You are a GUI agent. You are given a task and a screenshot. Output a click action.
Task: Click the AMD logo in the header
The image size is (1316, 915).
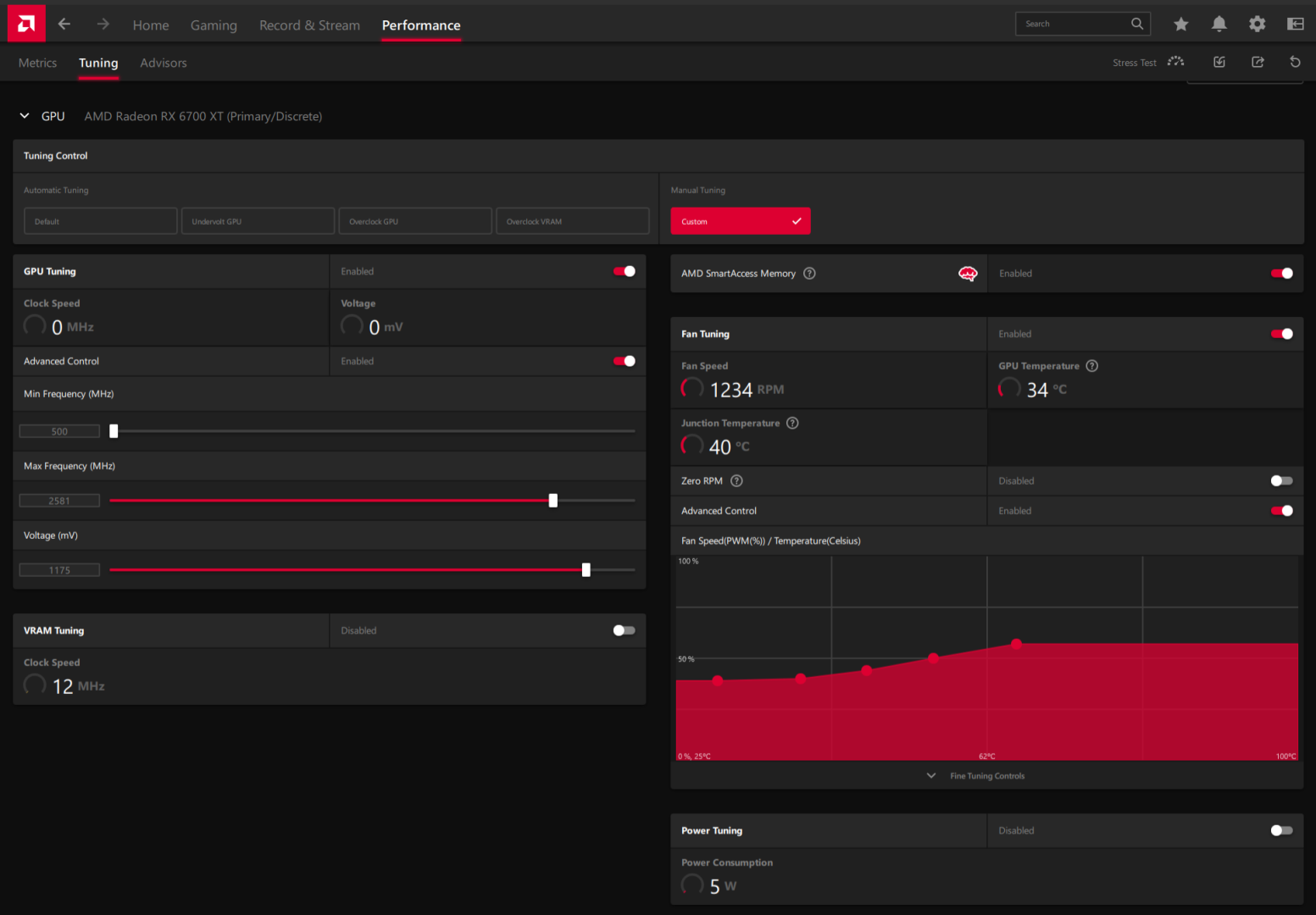(26, 24)
